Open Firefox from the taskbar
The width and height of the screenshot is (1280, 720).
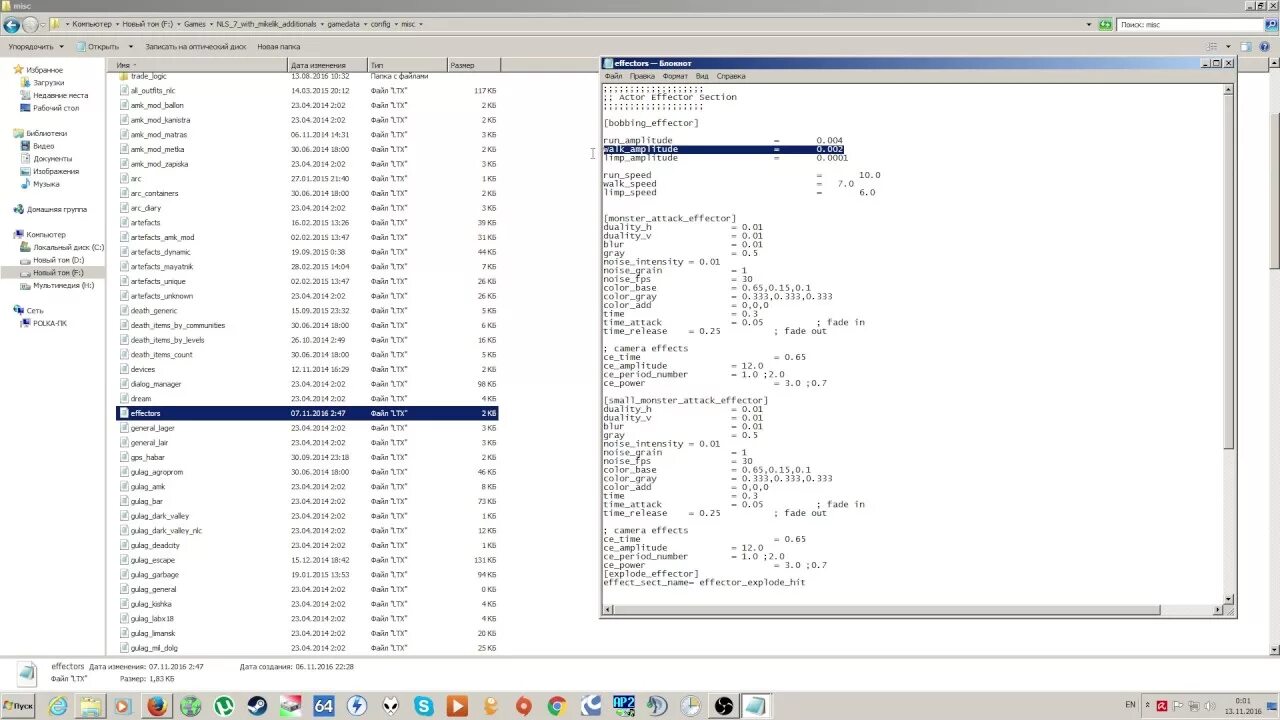tap(156, 706)
